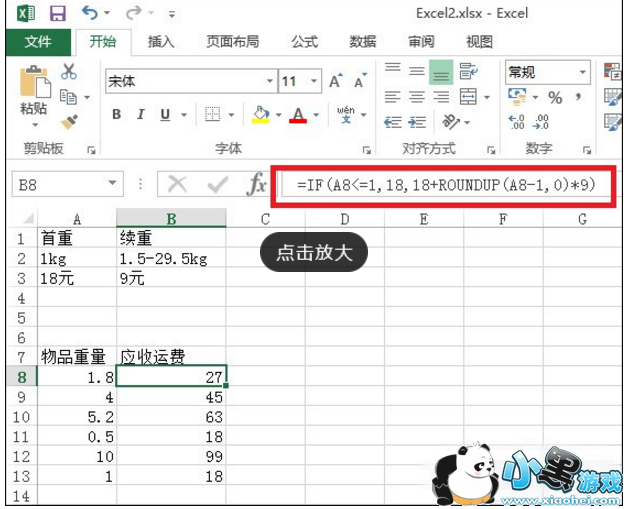Switch to the 页面布局 tab
Viewport: 624px width, 509px height.
tap(232, 42)
